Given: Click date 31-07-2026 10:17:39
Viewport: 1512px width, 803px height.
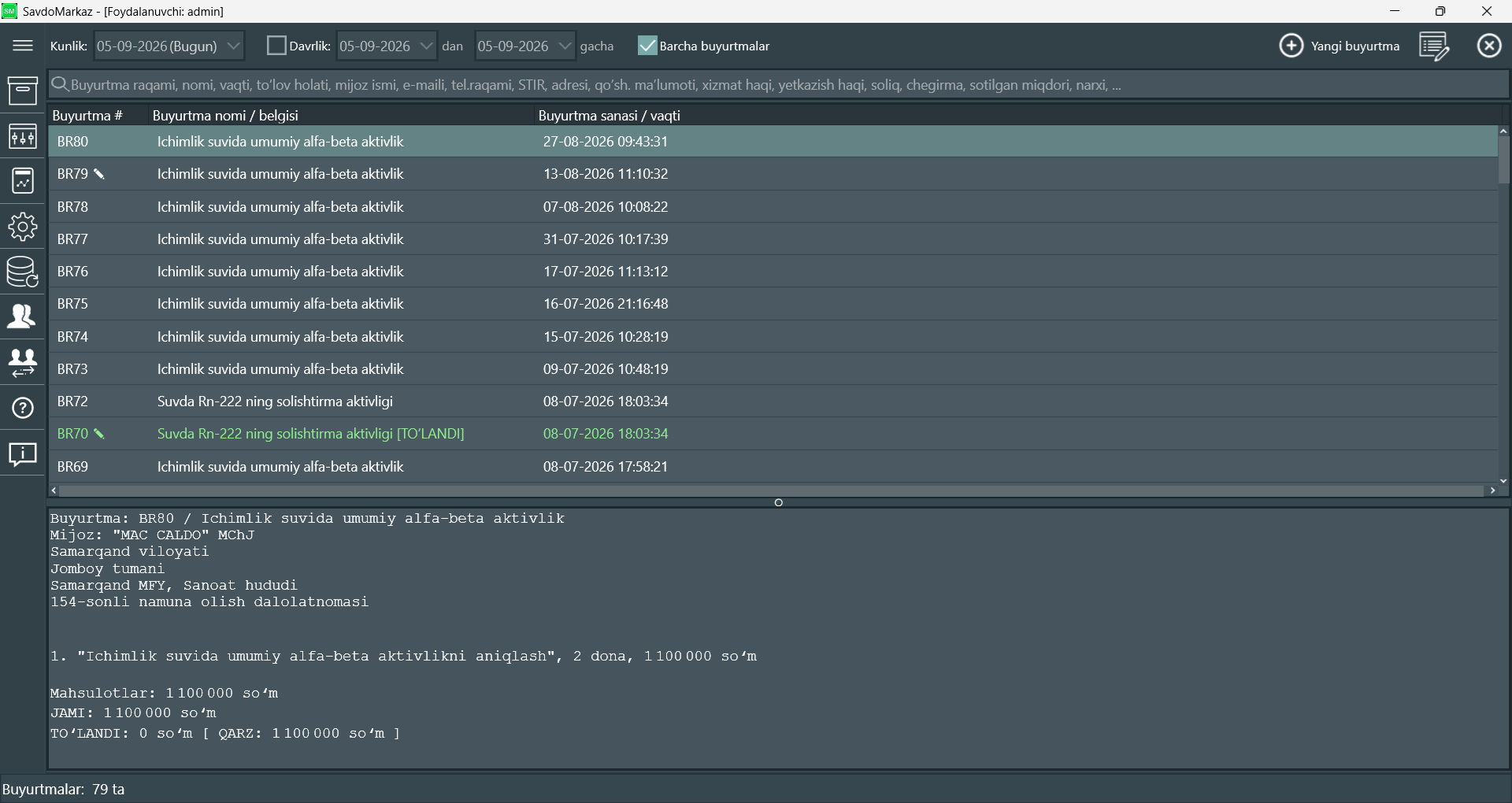Looking at the screenshot, I should (x=605, y=239).
